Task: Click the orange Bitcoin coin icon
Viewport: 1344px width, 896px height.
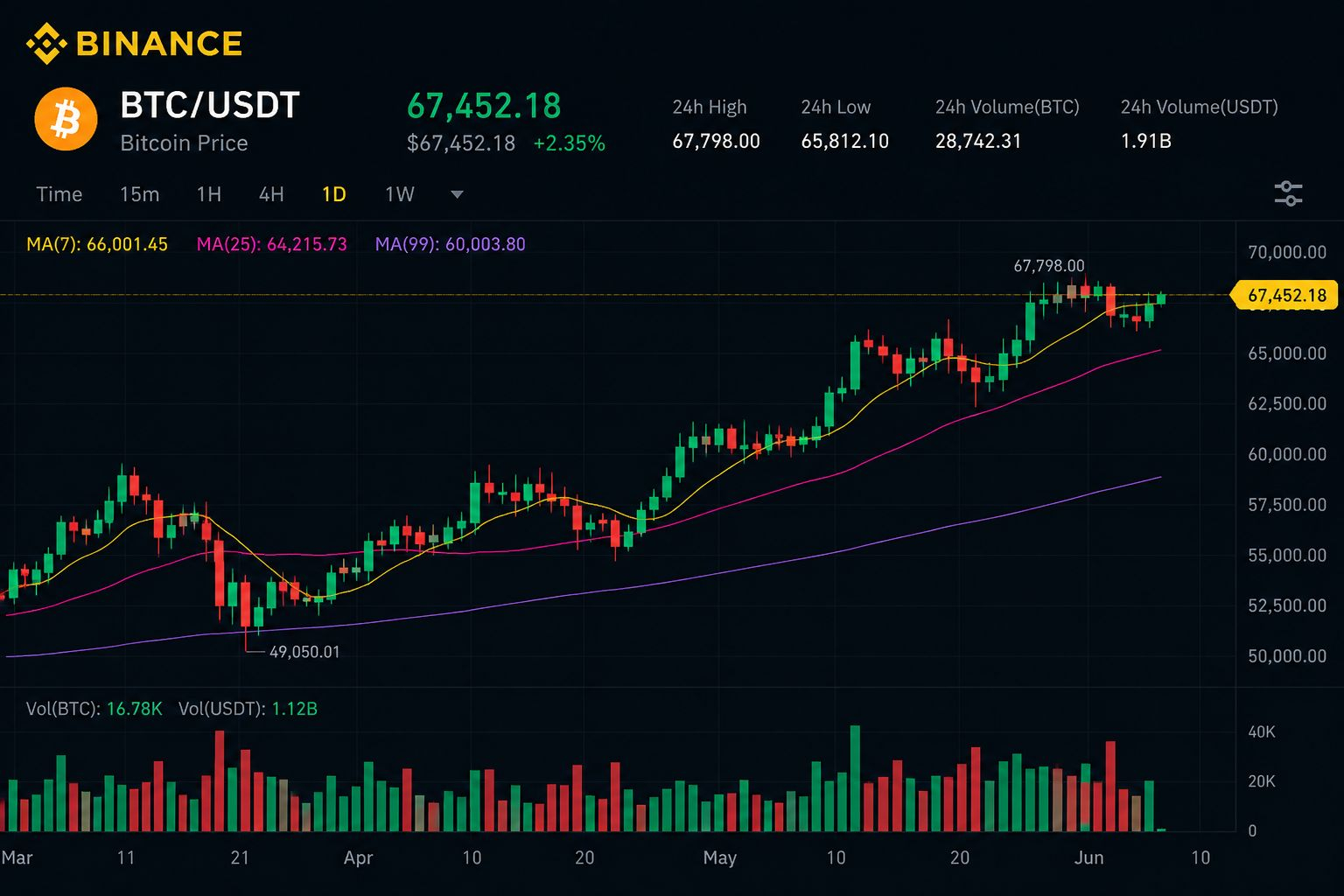Action: click(66, 119)
